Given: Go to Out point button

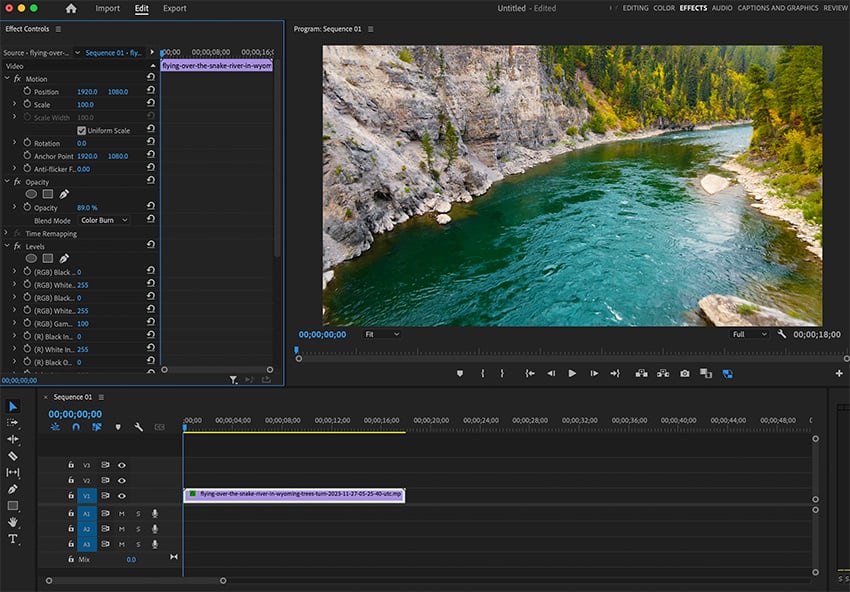Looking at the screenshot, I should coord(615,374).
